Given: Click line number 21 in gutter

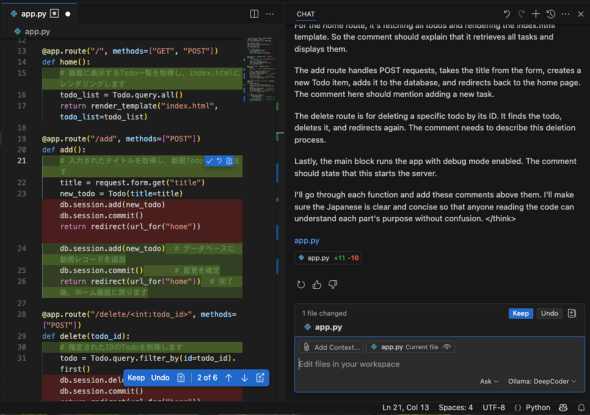Looking at the screenshot, I should coord(22,161).
